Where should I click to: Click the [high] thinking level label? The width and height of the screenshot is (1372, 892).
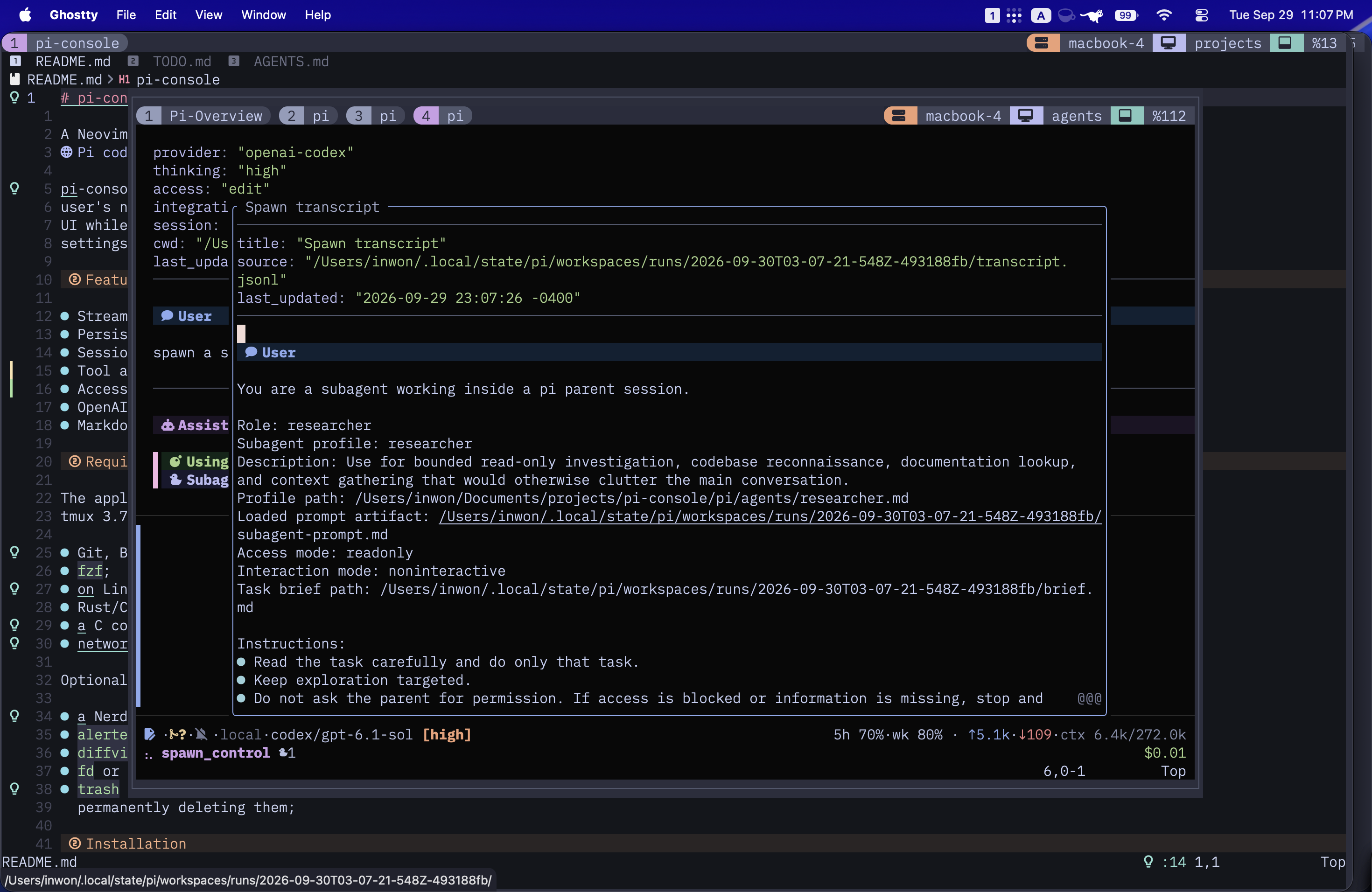447,734
